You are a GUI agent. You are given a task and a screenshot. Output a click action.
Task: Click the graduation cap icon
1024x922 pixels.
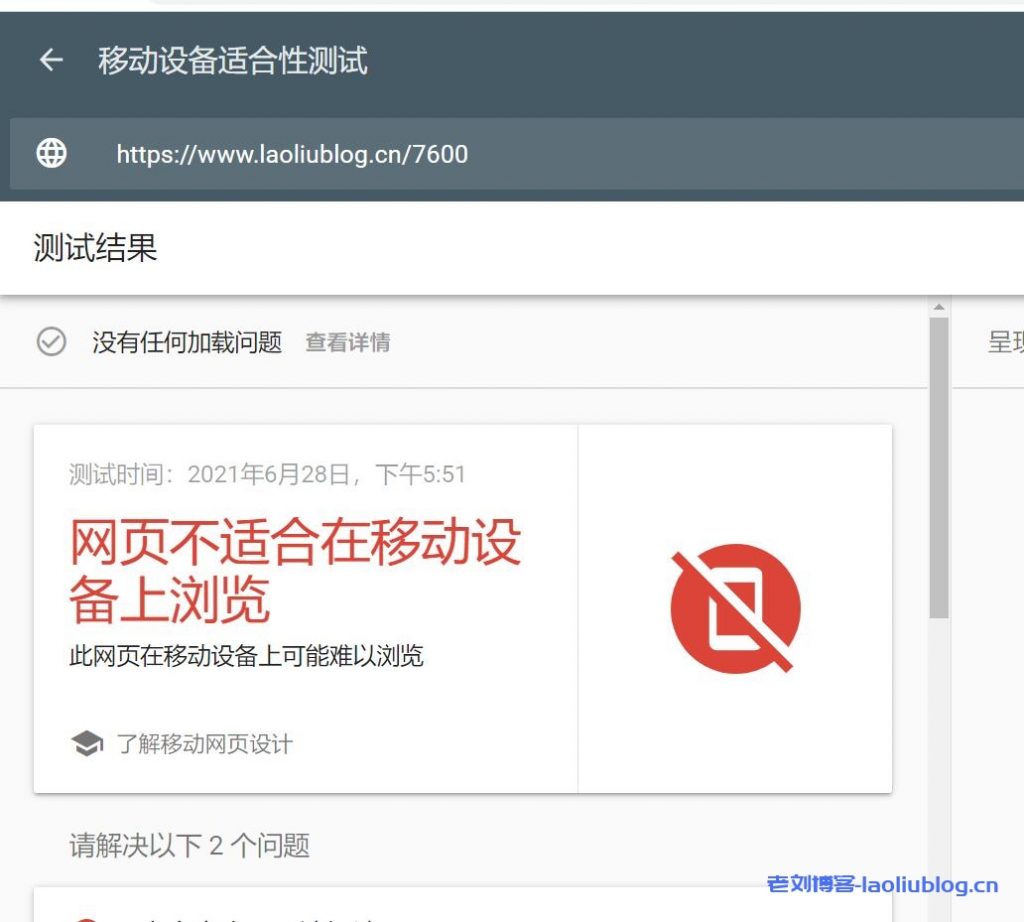tap(87, 744)
